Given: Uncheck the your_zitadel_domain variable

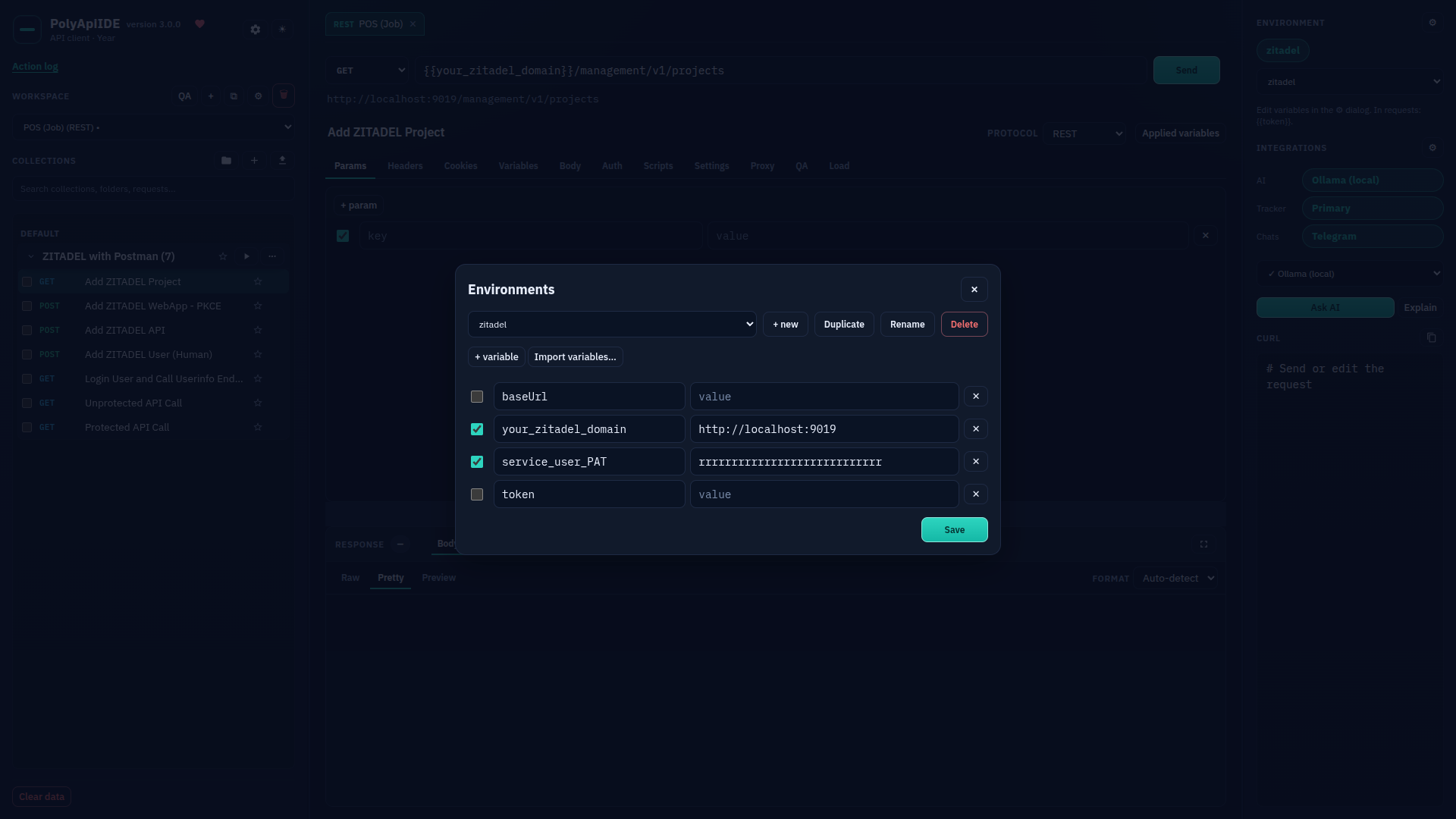Looking at the screenshot, I should 477,429.
